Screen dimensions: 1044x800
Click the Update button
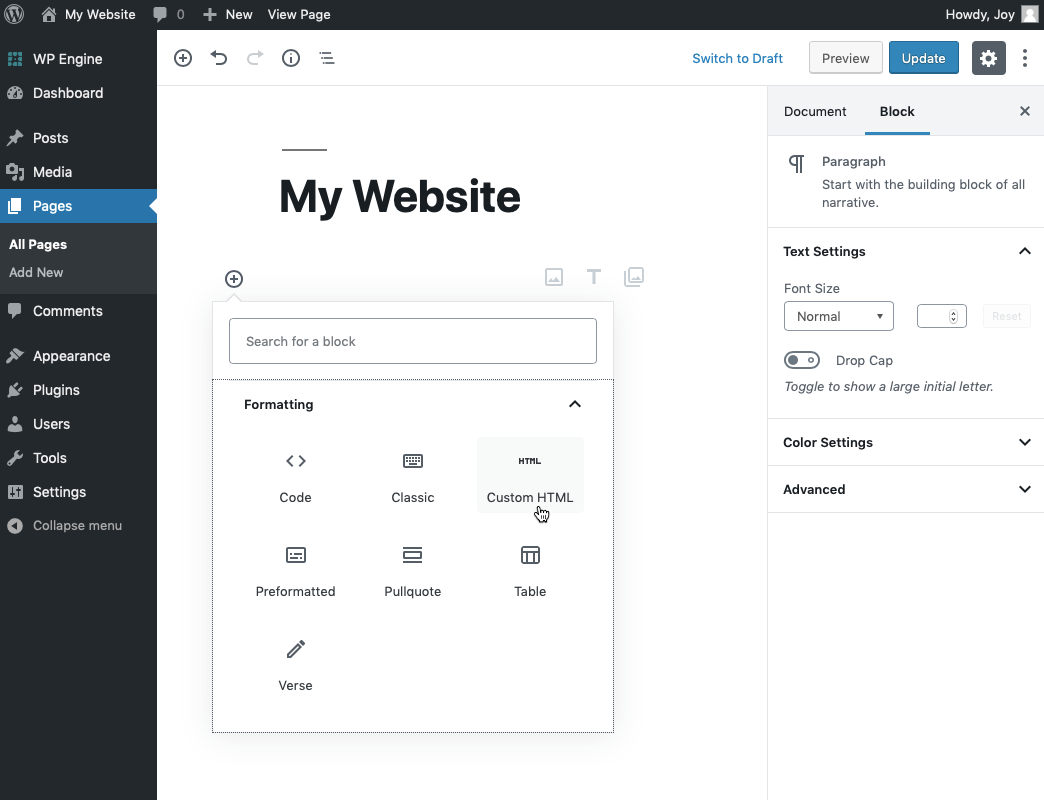(x=923, y=58)
